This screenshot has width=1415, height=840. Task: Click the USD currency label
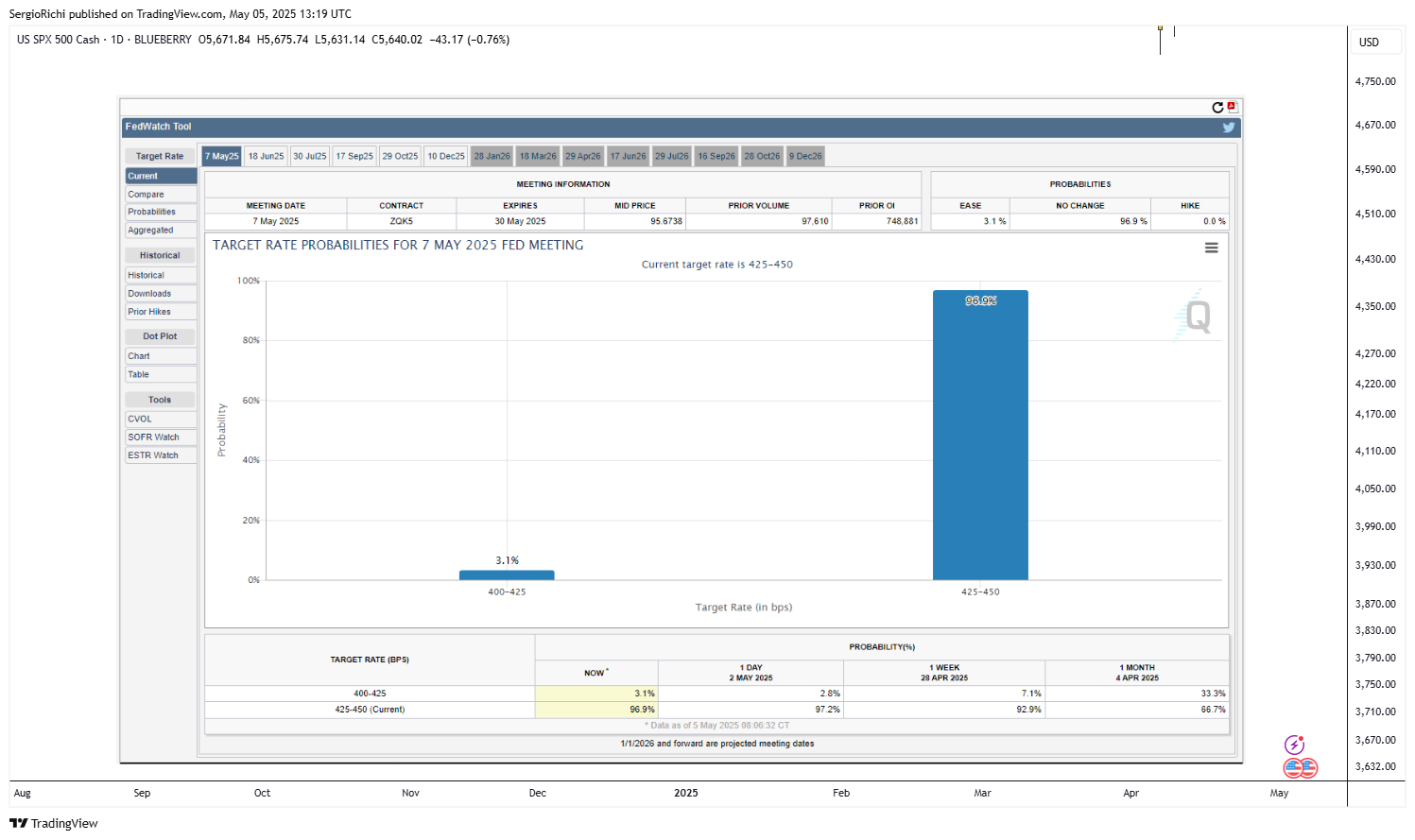click(x=1369, y=43)
